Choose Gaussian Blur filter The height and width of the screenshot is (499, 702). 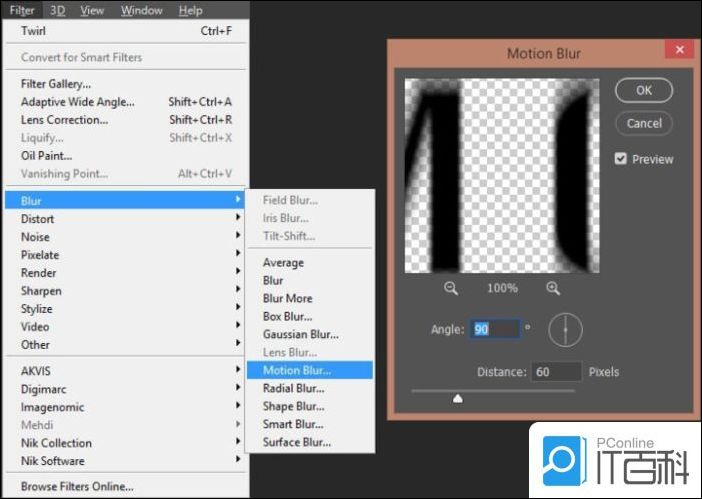coord(300,334)
